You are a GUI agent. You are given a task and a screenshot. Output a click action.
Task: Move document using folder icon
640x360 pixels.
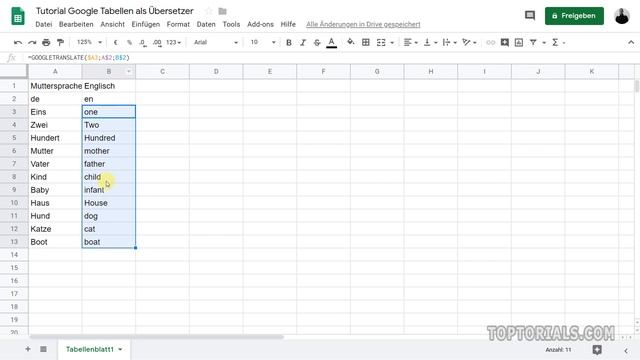222,11
